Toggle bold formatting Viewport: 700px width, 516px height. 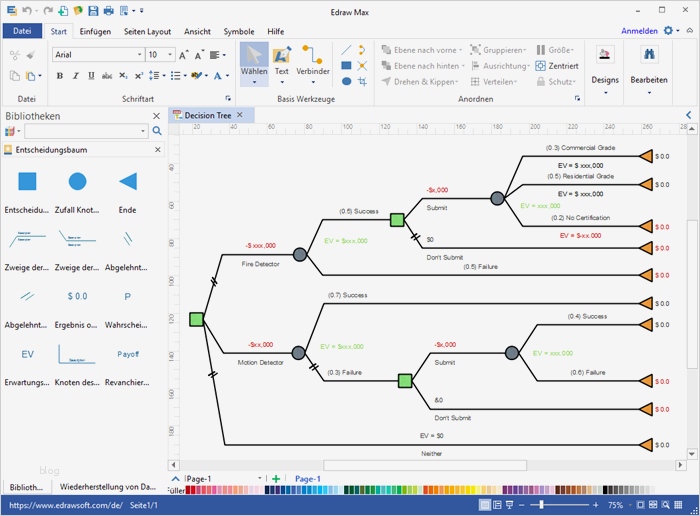coord(59,76)
